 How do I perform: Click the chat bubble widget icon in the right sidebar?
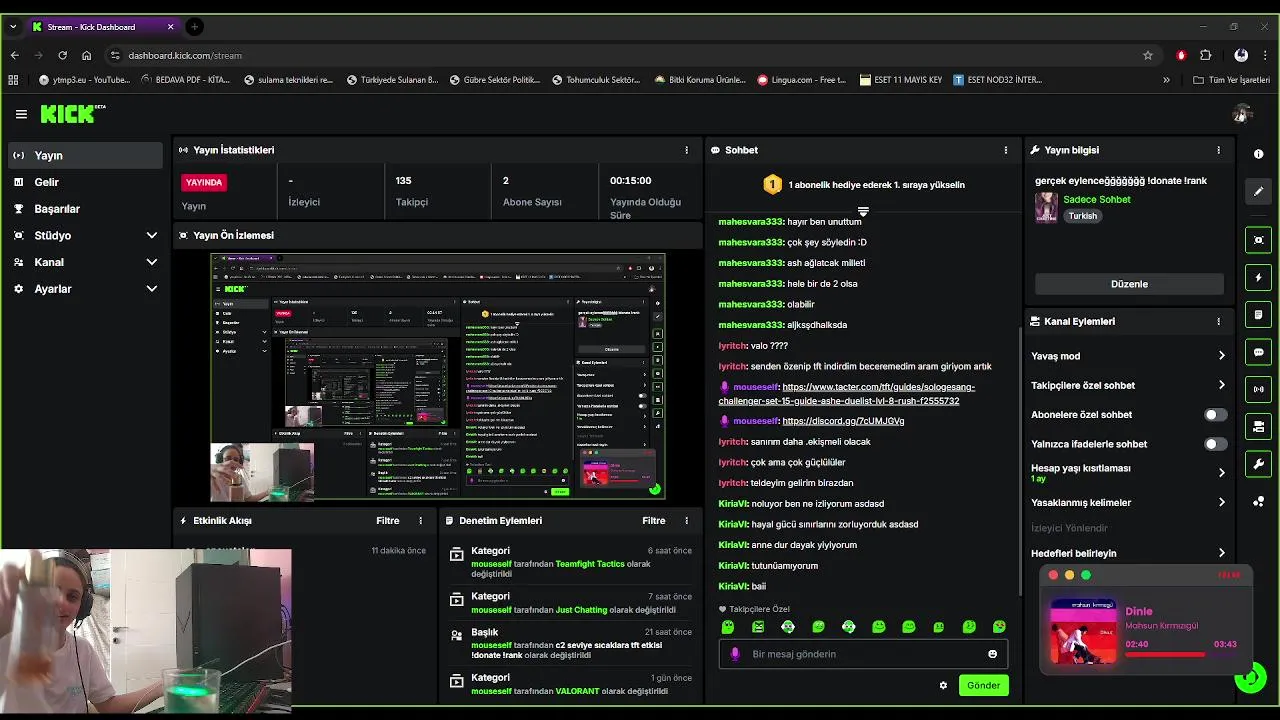[1259, 352]
